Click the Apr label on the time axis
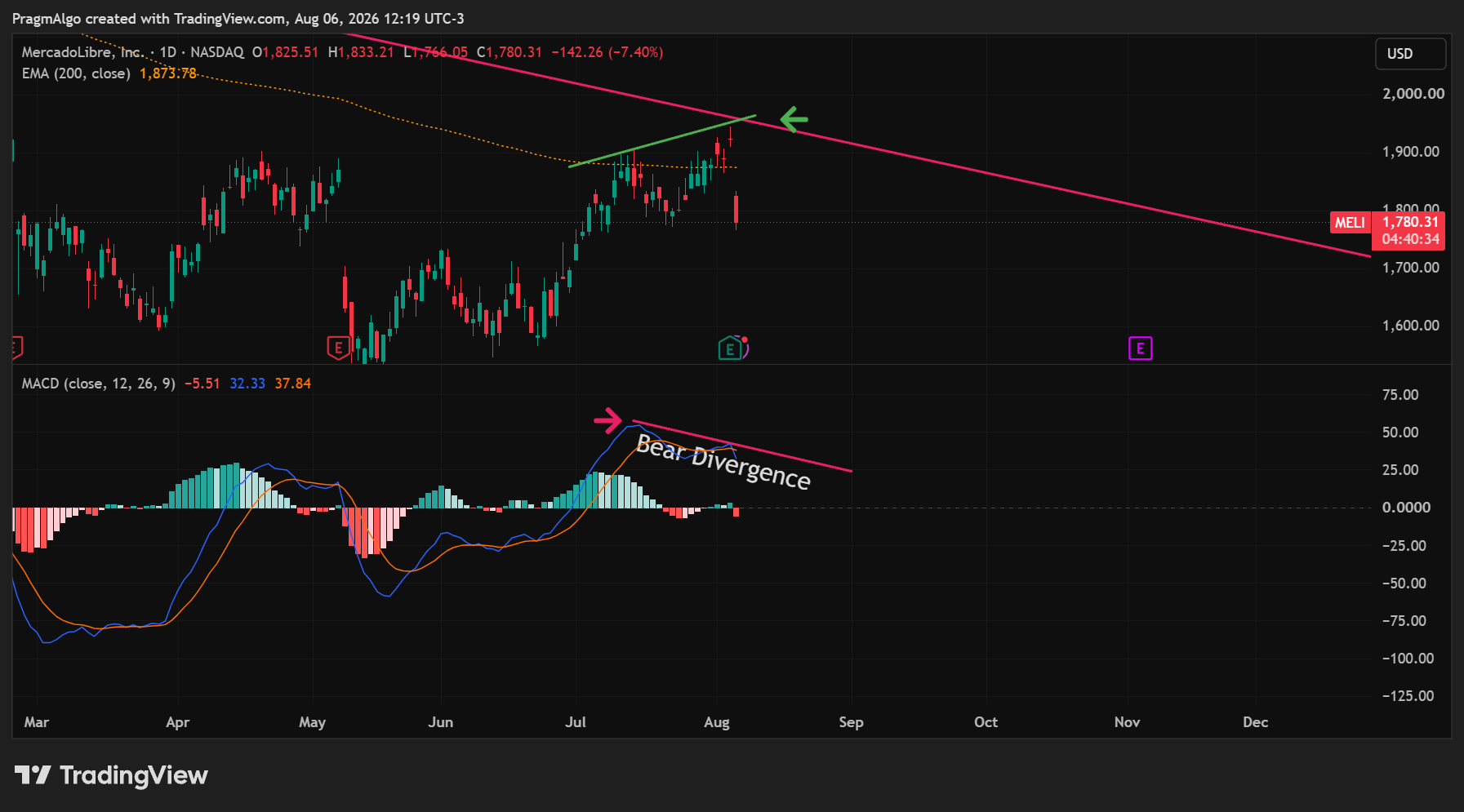This screenshot has width=1464, height=812. [x=177, y=722]
